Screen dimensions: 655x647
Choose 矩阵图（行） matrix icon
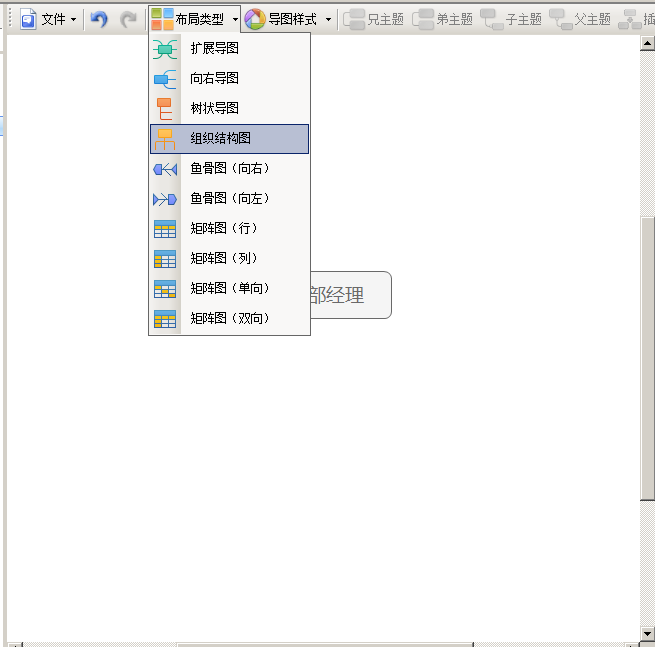point(164,229)
